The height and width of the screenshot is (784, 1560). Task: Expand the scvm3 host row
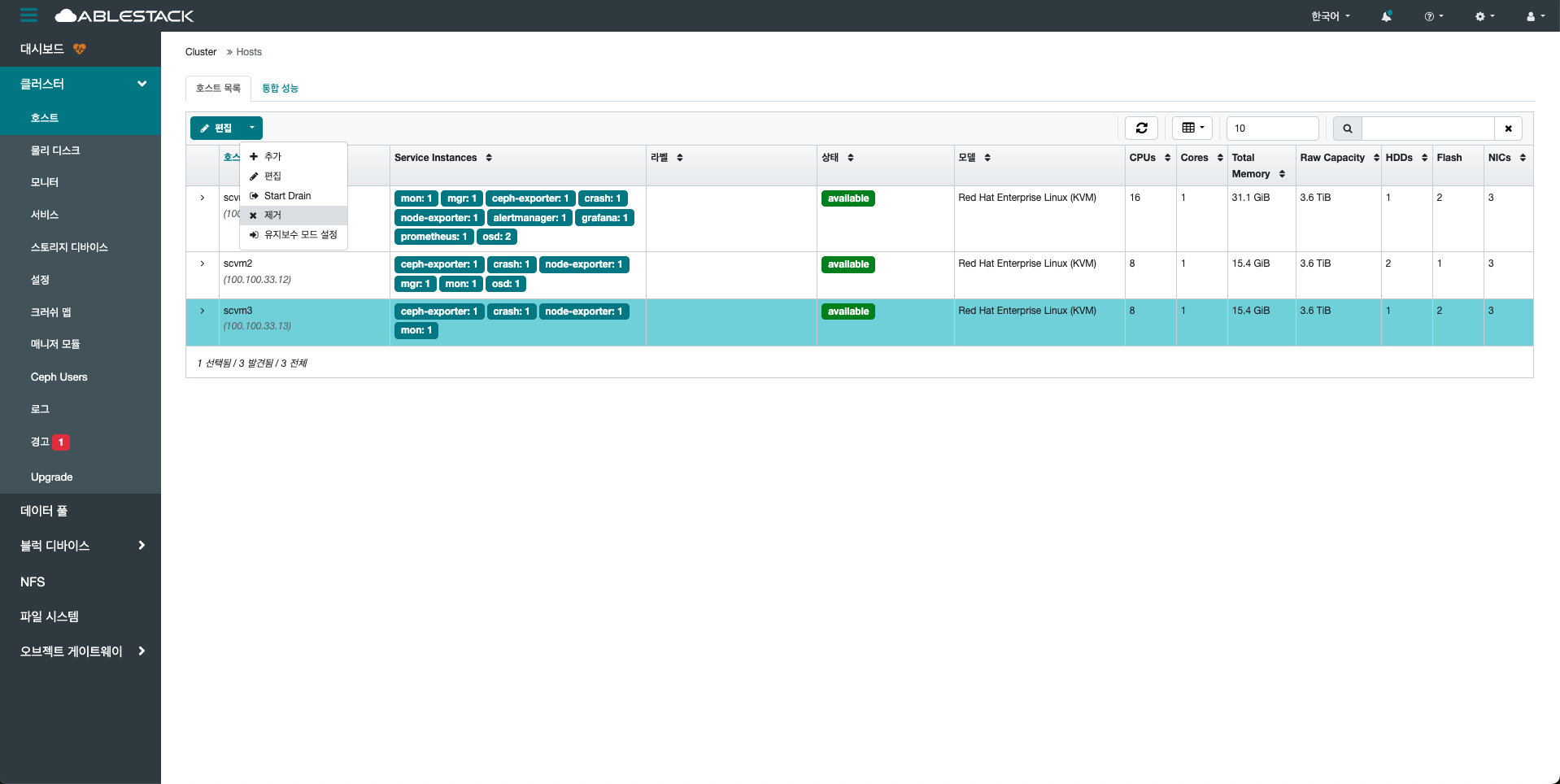(203, 311)
